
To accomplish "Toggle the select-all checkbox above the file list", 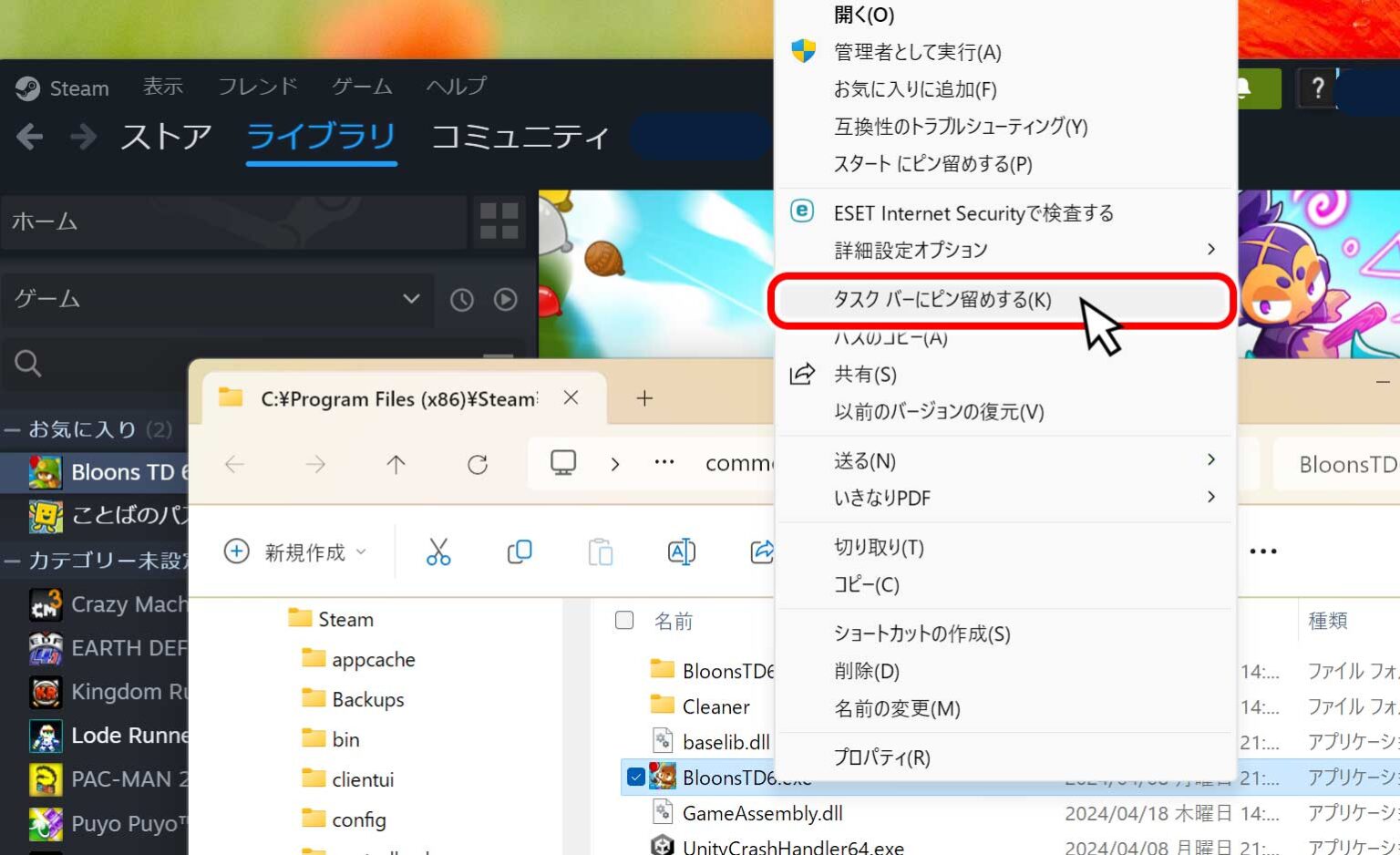I will [x=624, y=621].
